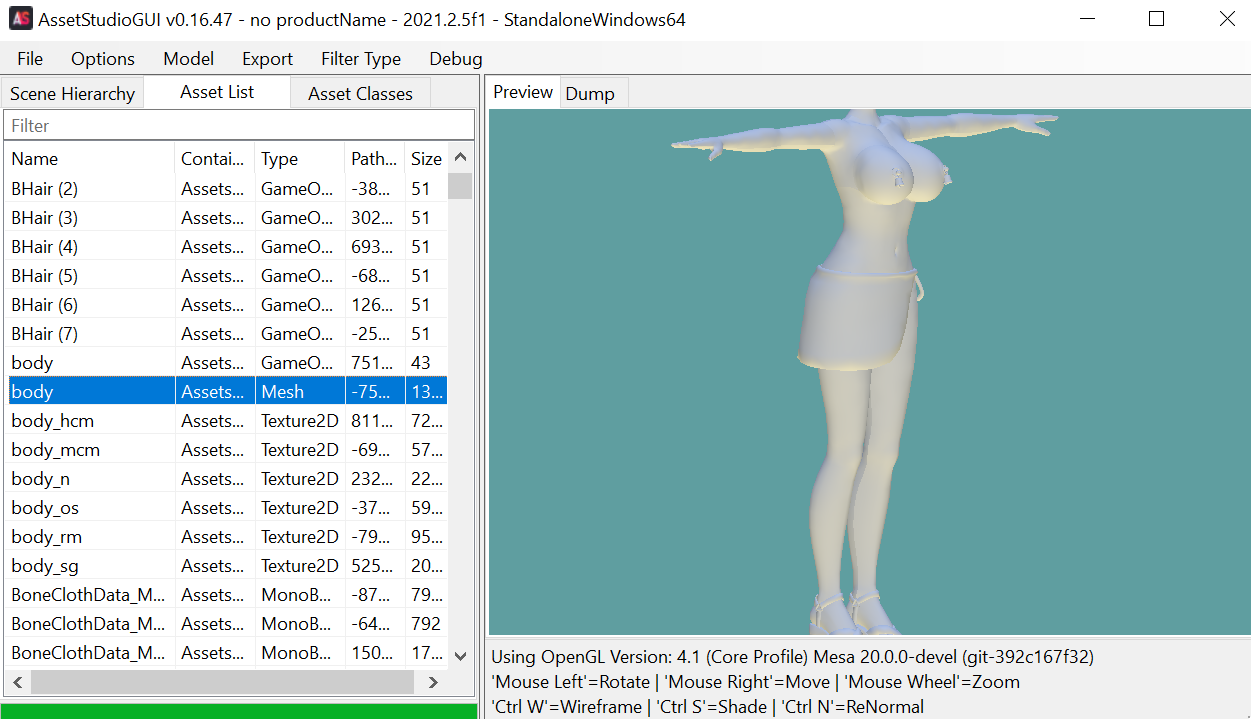Sort assets by Type column header
The width and height of the screenshot is (1251, 719).
coord(300,159)
